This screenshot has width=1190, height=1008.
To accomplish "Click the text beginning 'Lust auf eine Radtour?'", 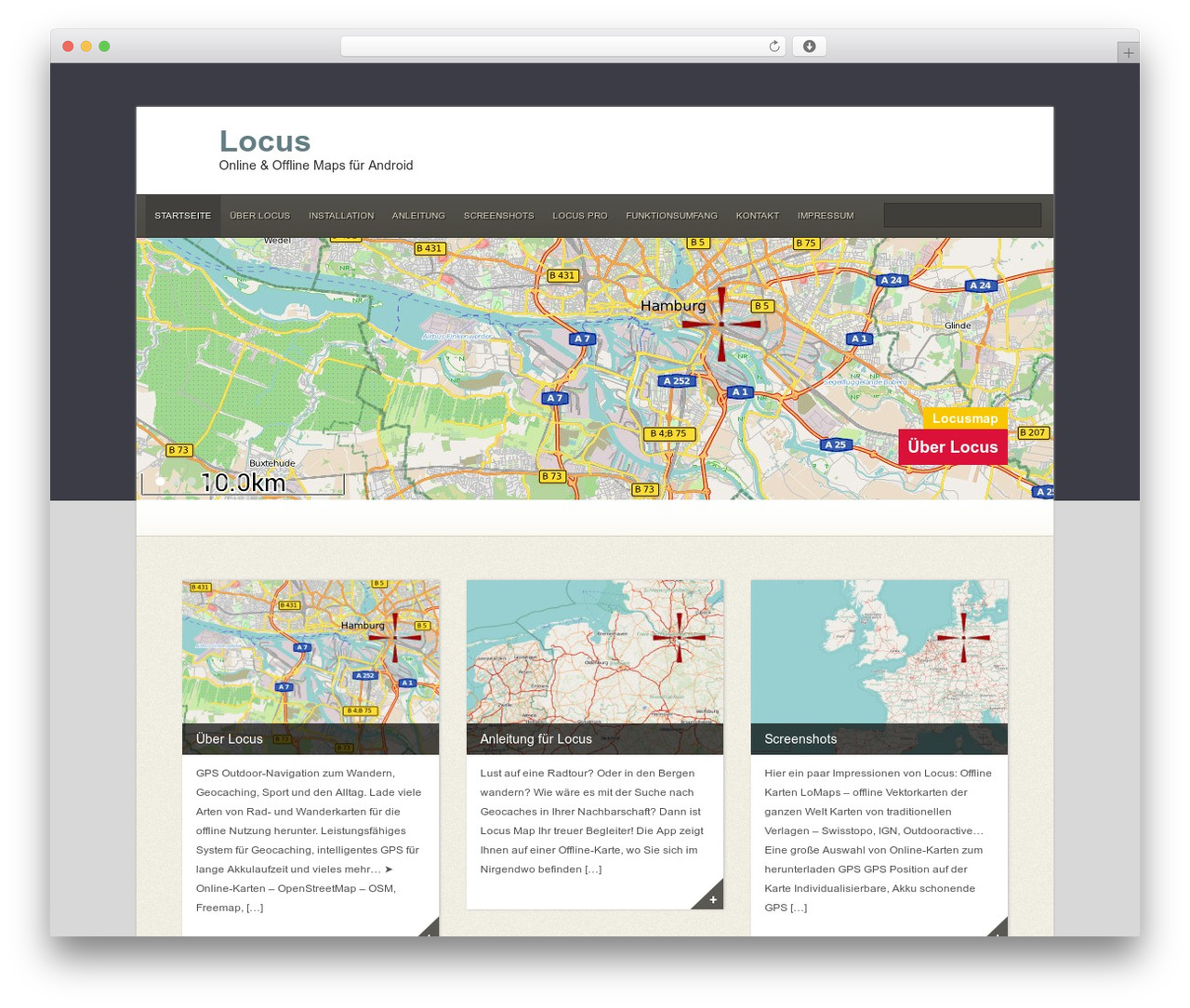I will (592, 821).
